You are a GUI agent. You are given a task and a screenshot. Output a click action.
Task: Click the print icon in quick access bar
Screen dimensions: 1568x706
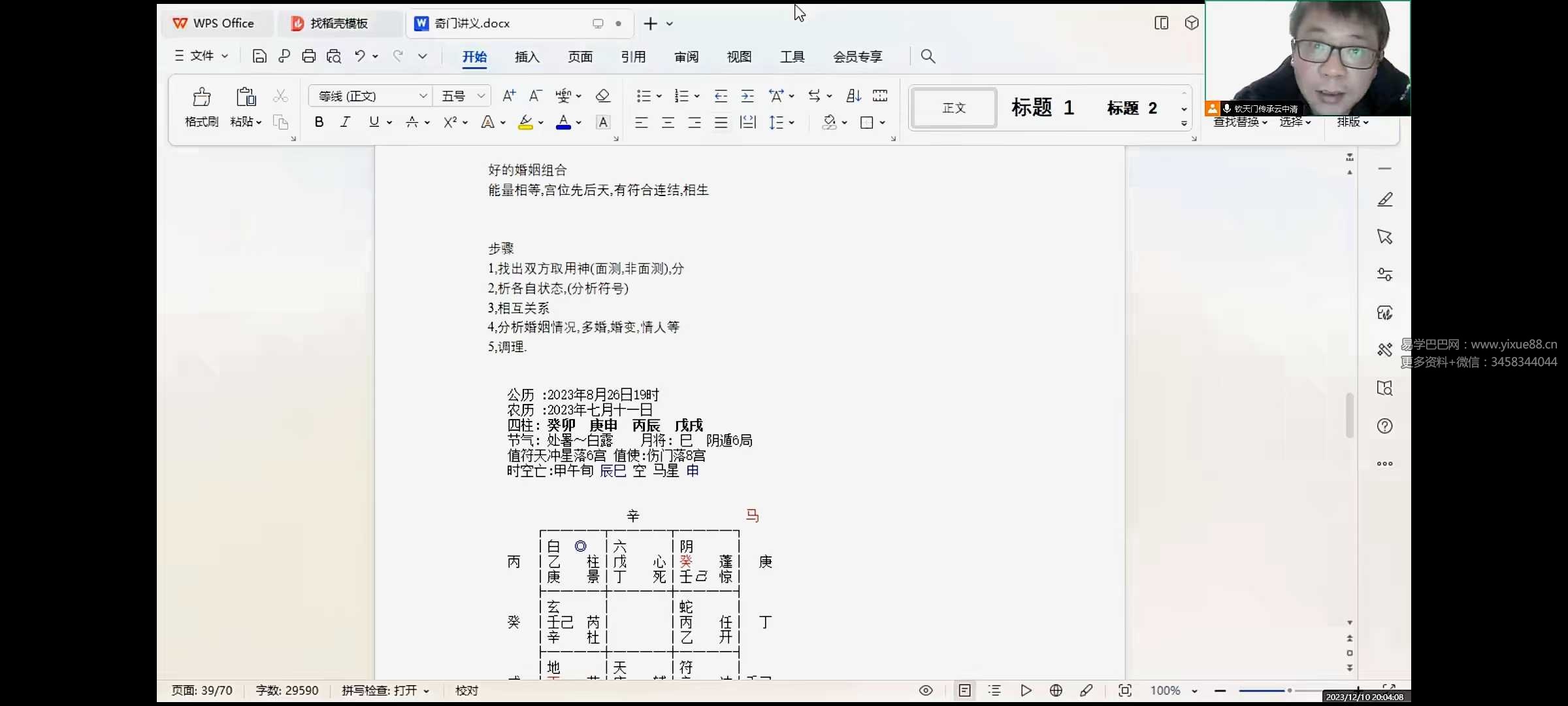(x=308, y=56)
